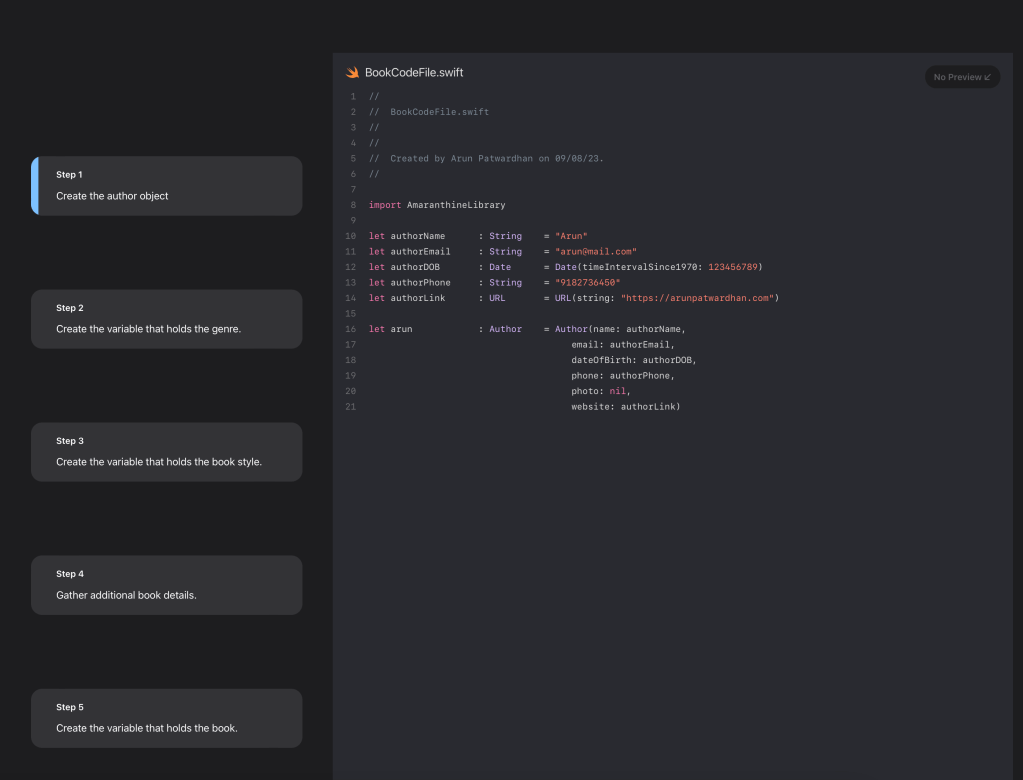Click the nil keyword on the photo line

point(617,391)
